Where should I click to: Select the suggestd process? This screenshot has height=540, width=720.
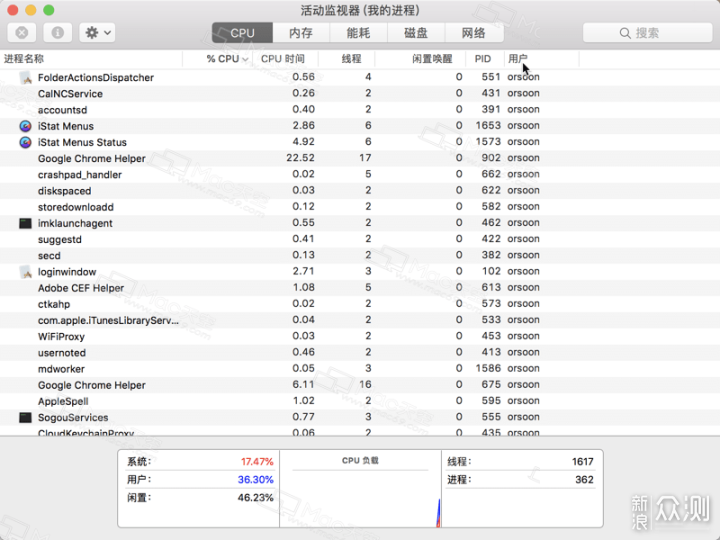[x=360, y=239]
